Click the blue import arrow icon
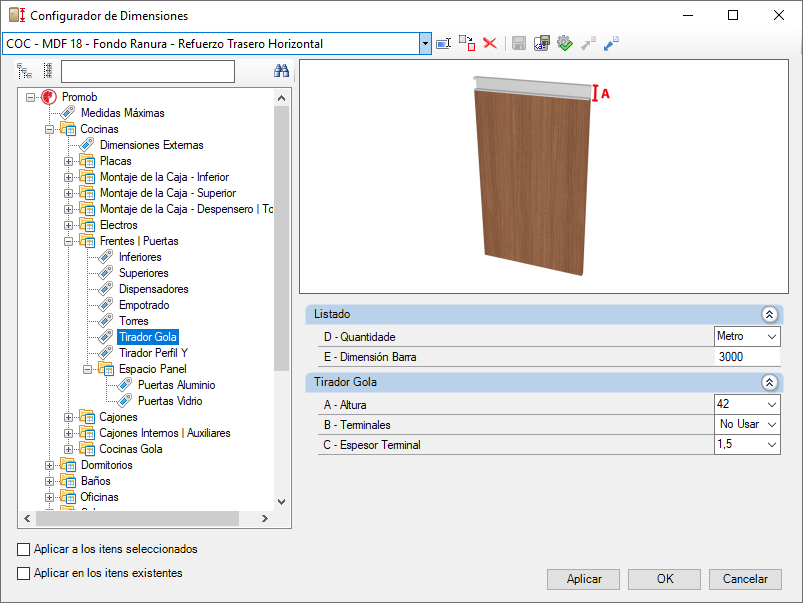This screenshot has height=603, width=803. [x=611, y=44]
